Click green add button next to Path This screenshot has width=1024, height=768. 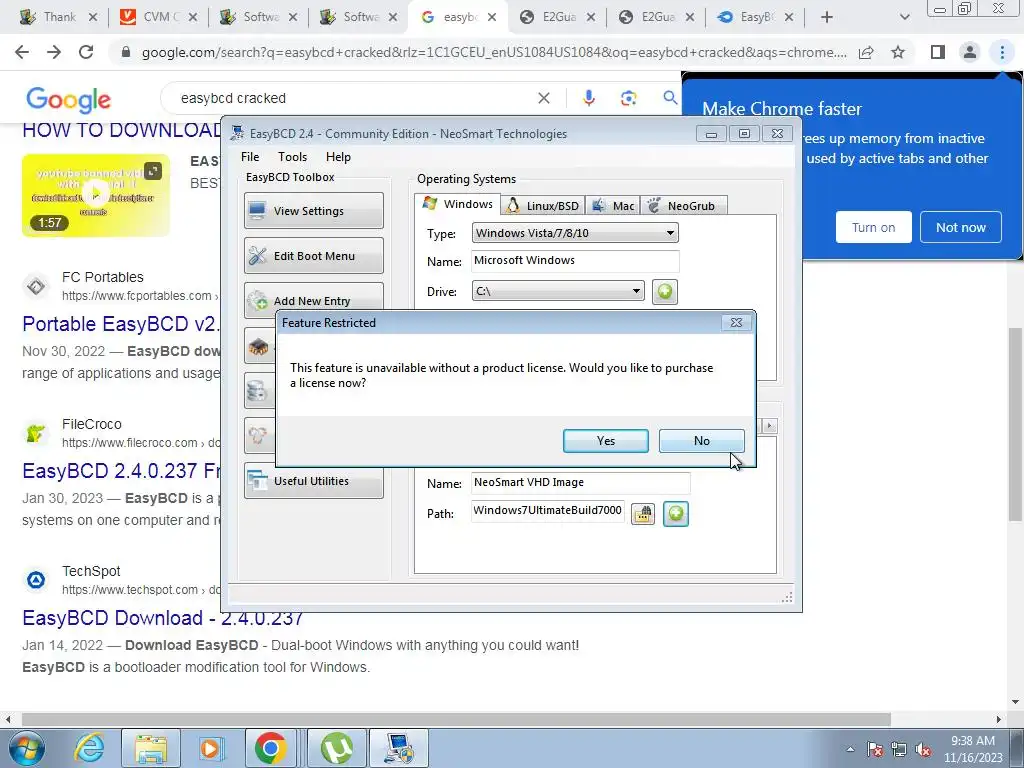click(x=675, y=514)
